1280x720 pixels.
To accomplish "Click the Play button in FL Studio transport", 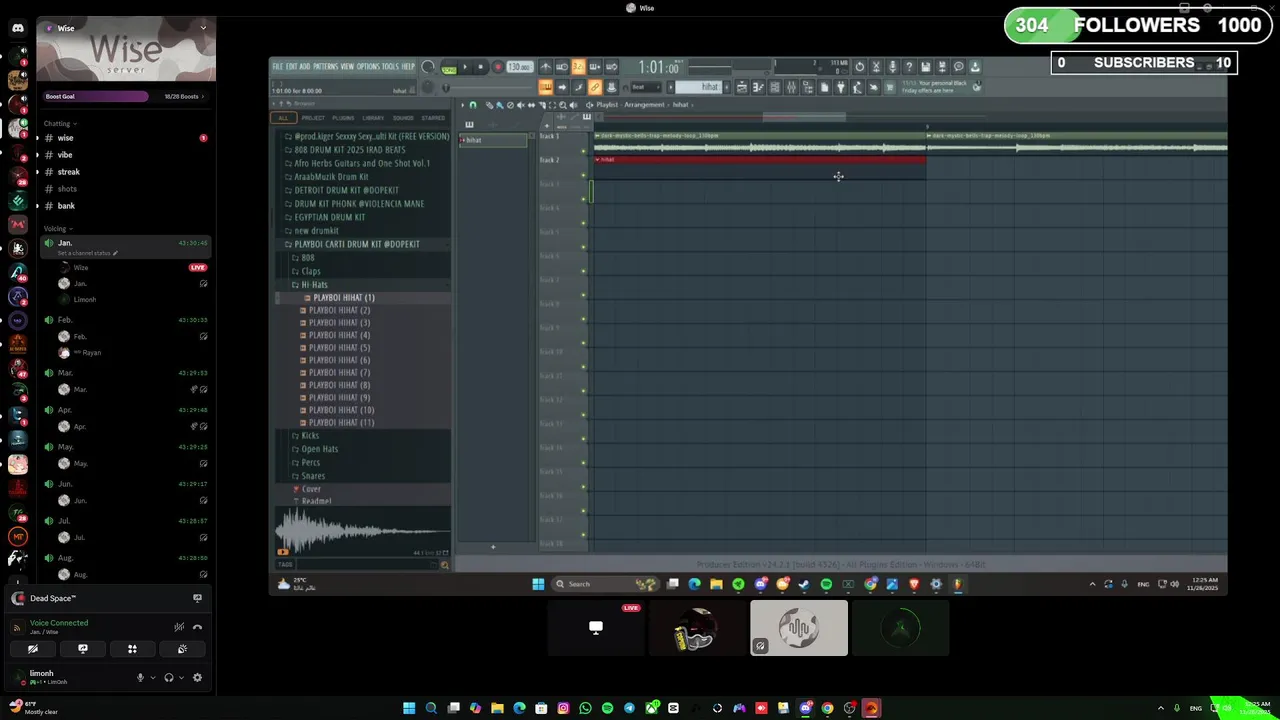I will [465, 67].
